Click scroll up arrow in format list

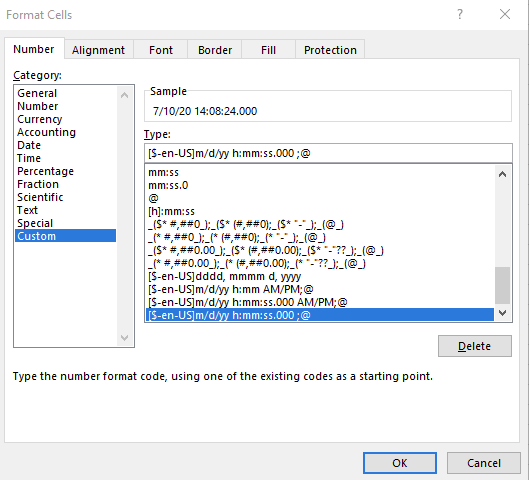click(502, 174)
